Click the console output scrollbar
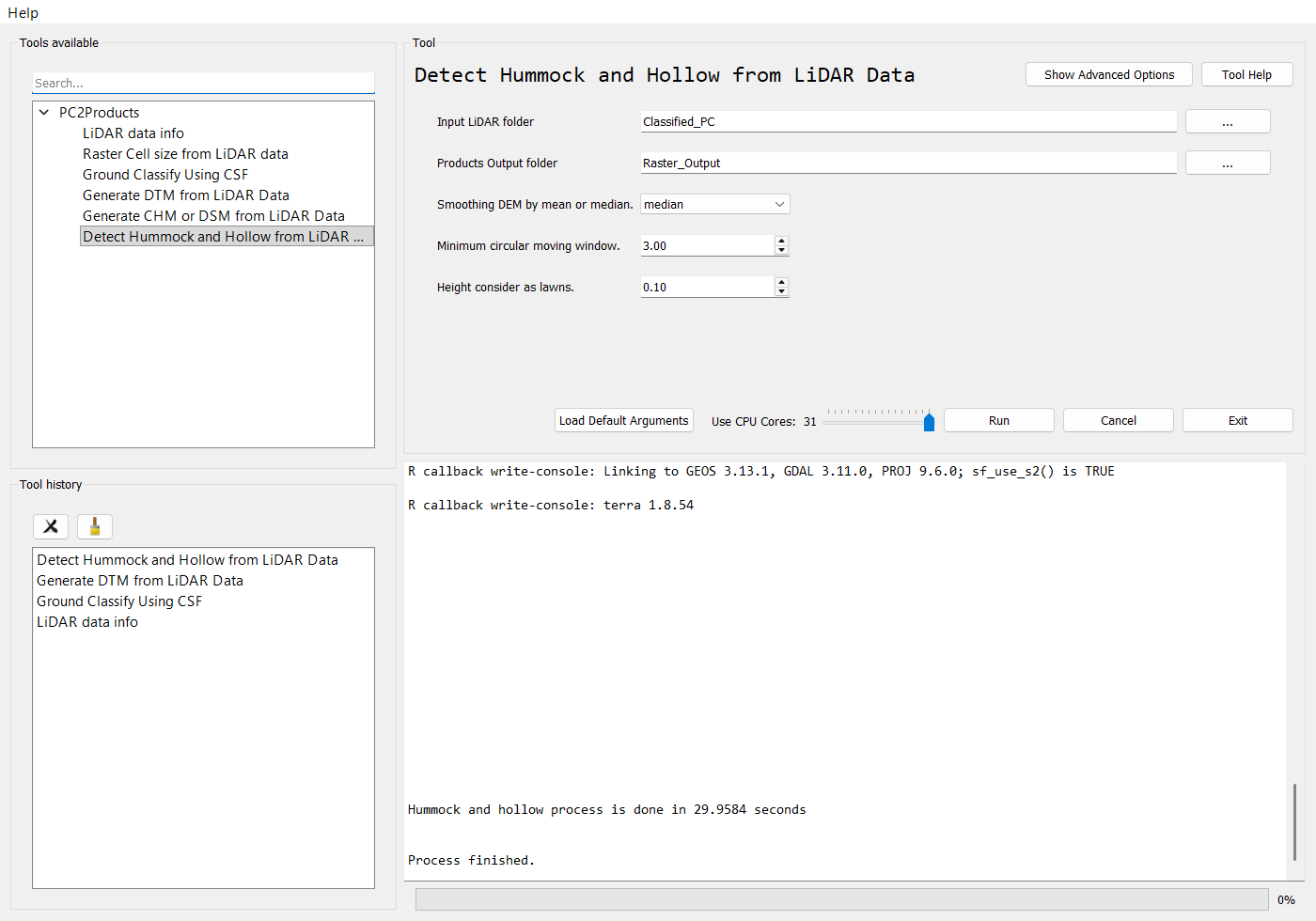The width and height of the screenshot is (1316, 921). pyautogui.click(x=1294, y=821)
